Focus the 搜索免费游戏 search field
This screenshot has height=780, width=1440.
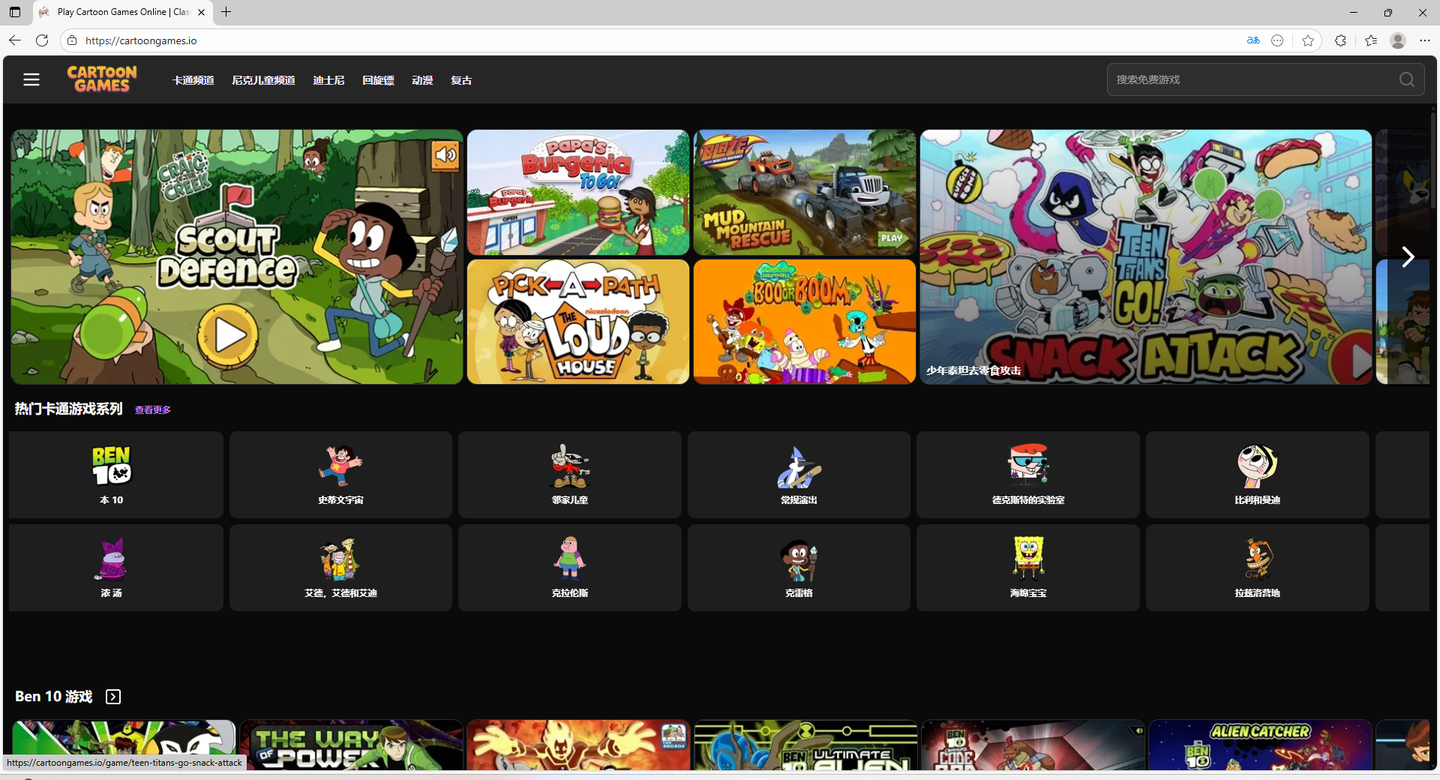coord(1265,80)
